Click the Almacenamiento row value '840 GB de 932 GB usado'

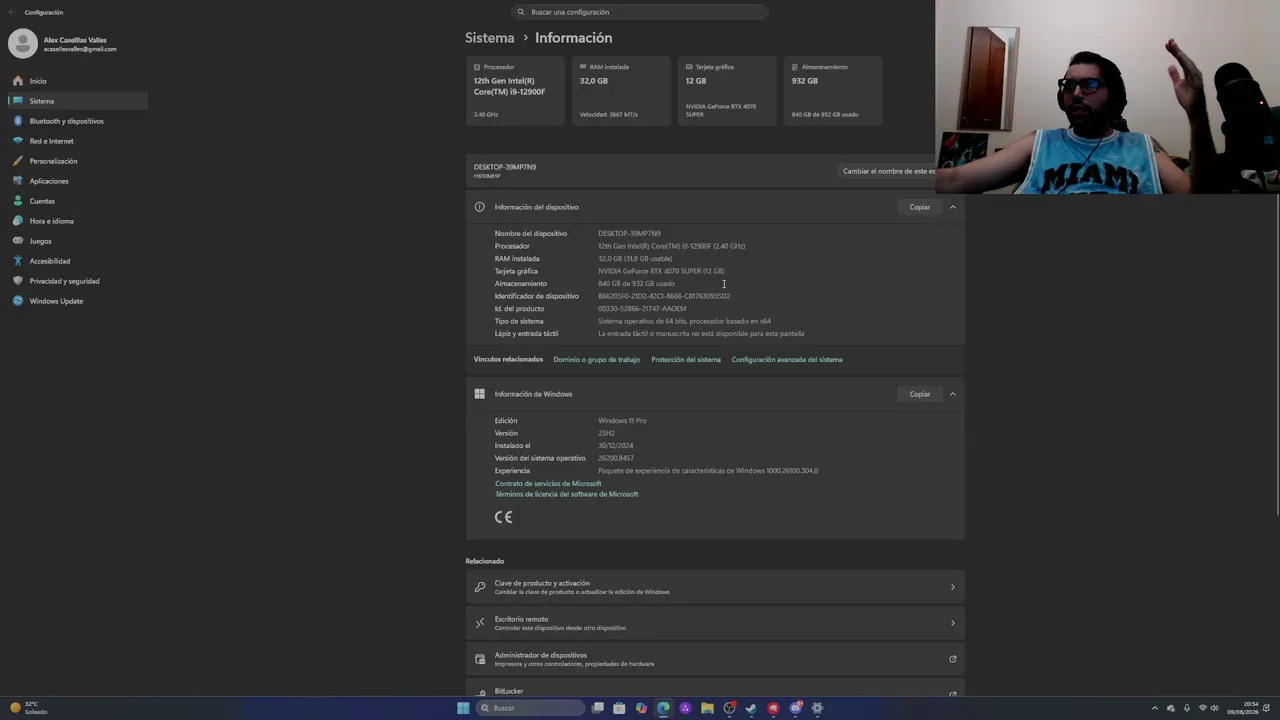637,284
